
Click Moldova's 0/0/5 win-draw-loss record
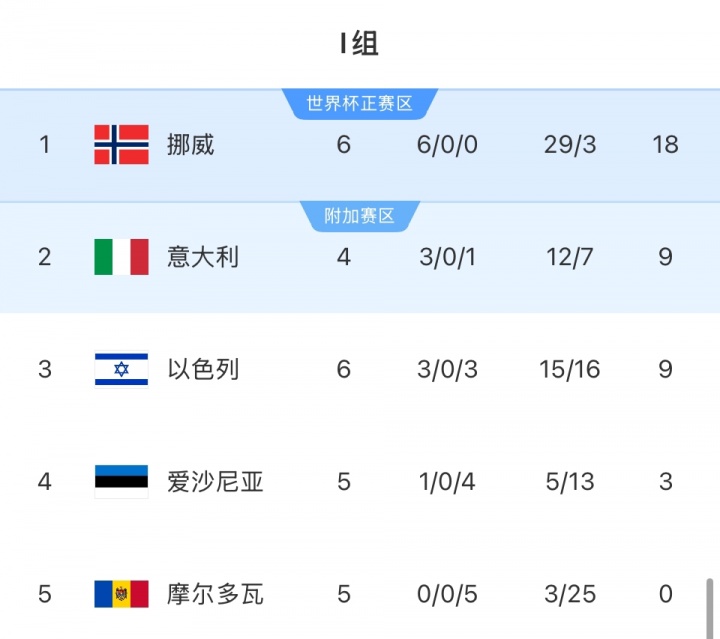click(x=447, y=594)
